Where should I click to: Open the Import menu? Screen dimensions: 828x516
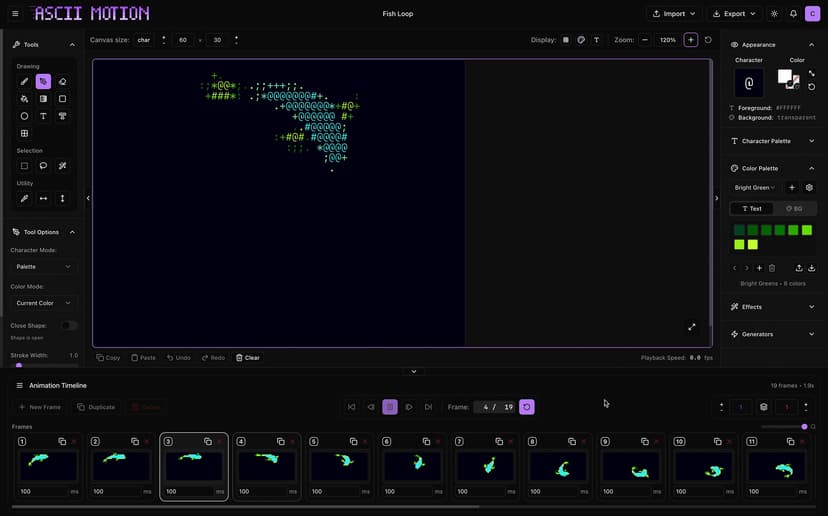pos(674,14)
